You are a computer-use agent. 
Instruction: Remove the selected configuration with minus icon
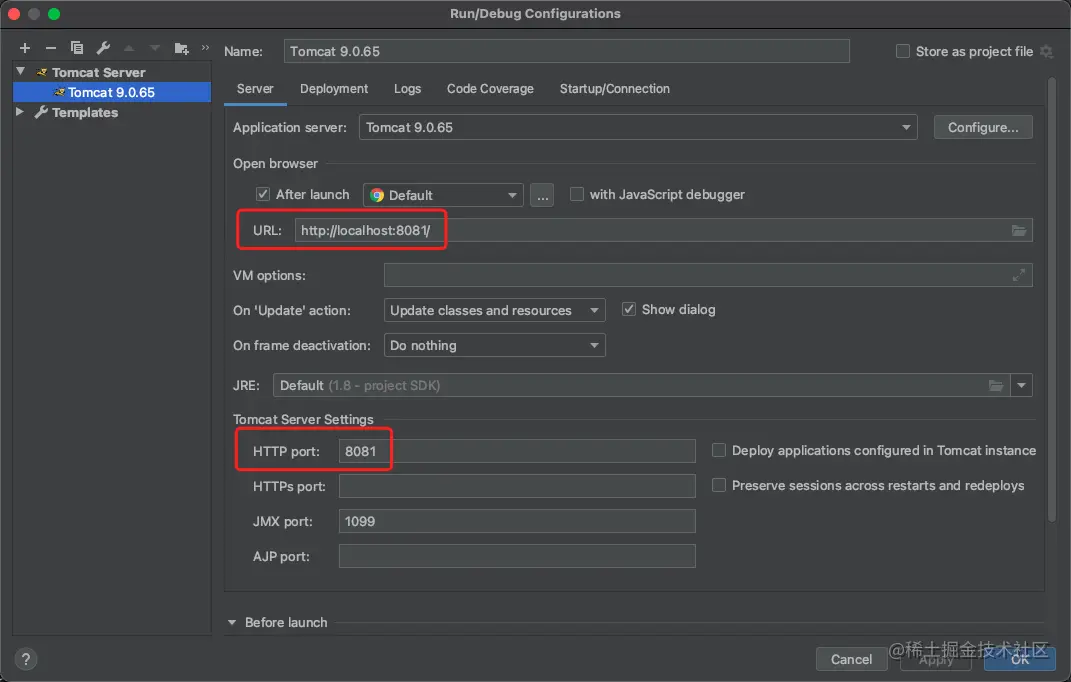[51, 48]
